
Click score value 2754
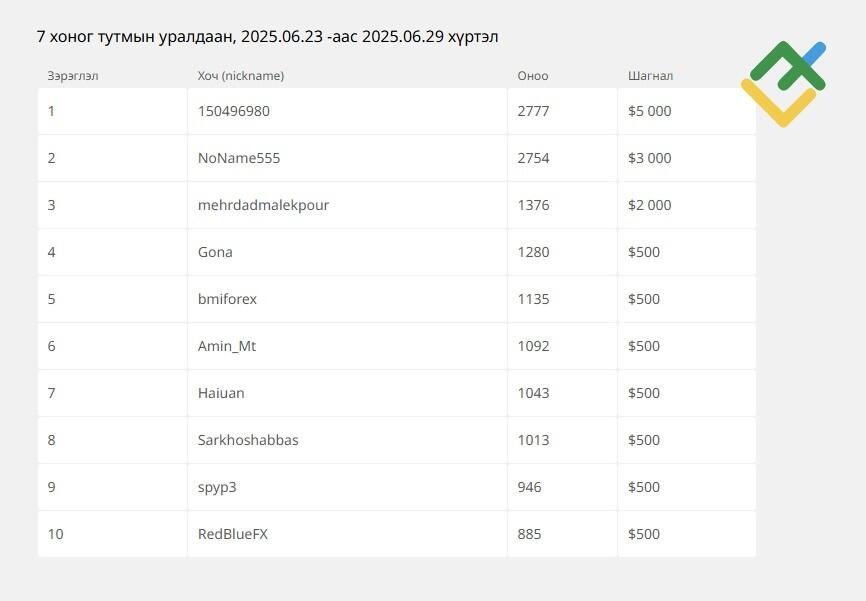pyautogui.click(x=533, y=158)
